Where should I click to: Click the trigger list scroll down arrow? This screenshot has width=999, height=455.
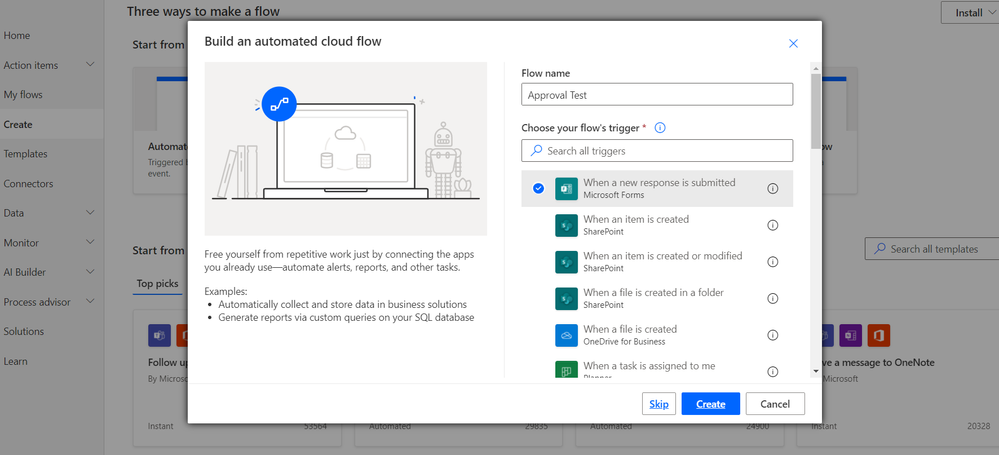tap(816, 372)
